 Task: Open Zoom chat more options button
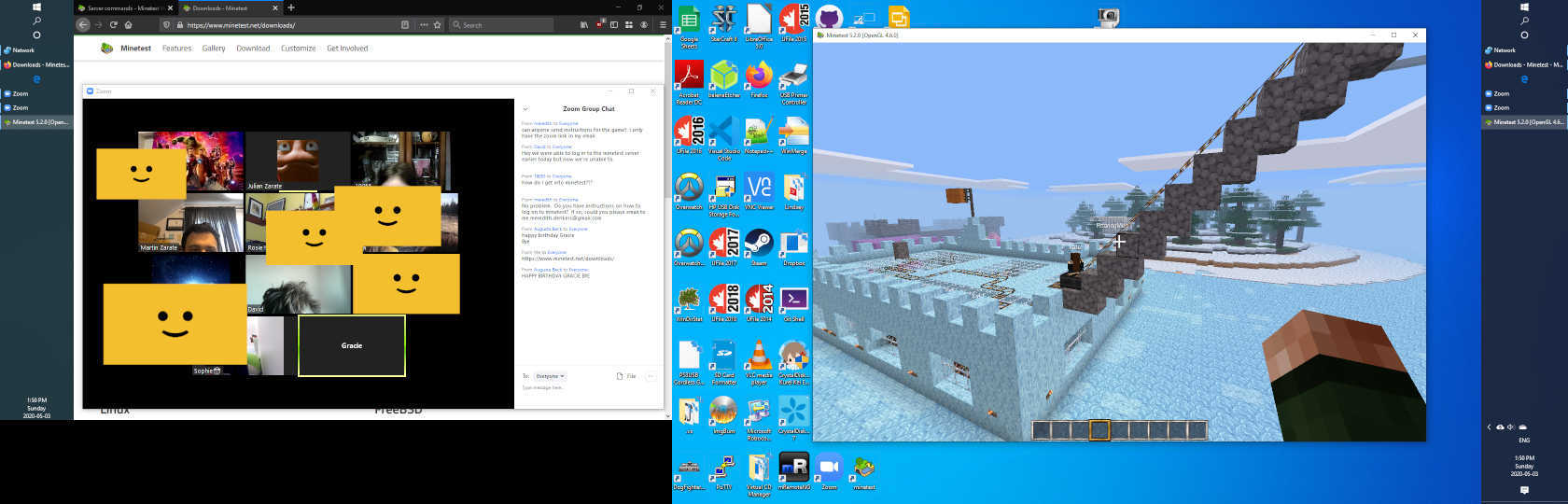651,376
